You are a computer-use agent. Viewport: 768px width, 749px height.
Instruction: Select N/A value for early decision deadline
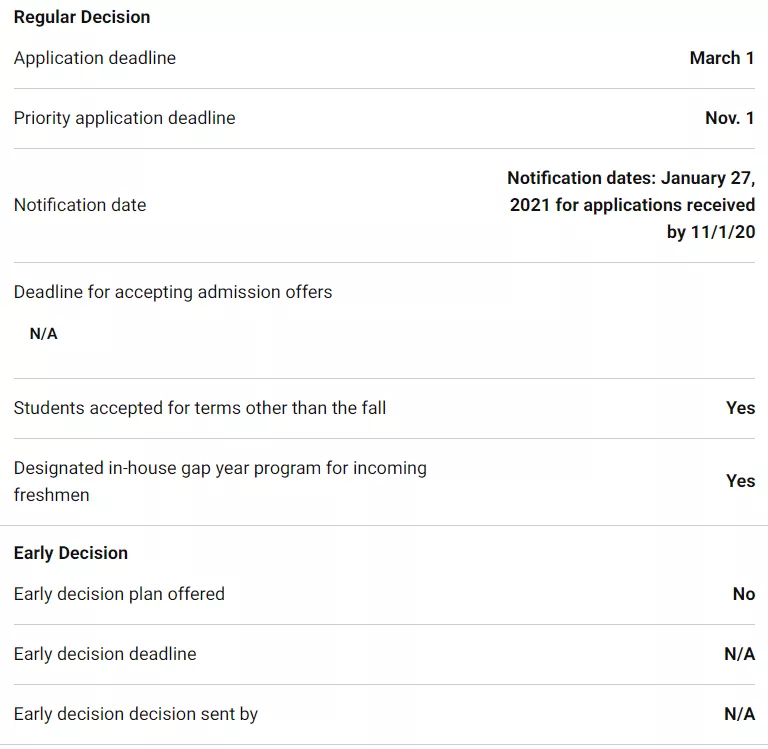[740, 654]
